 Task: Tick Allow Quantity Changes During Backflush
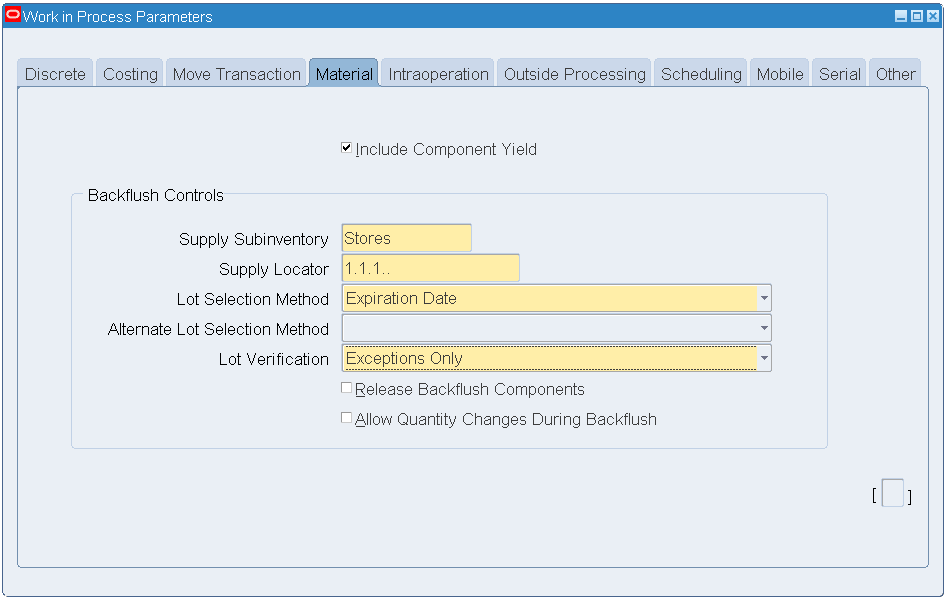(x=346, y=418)
